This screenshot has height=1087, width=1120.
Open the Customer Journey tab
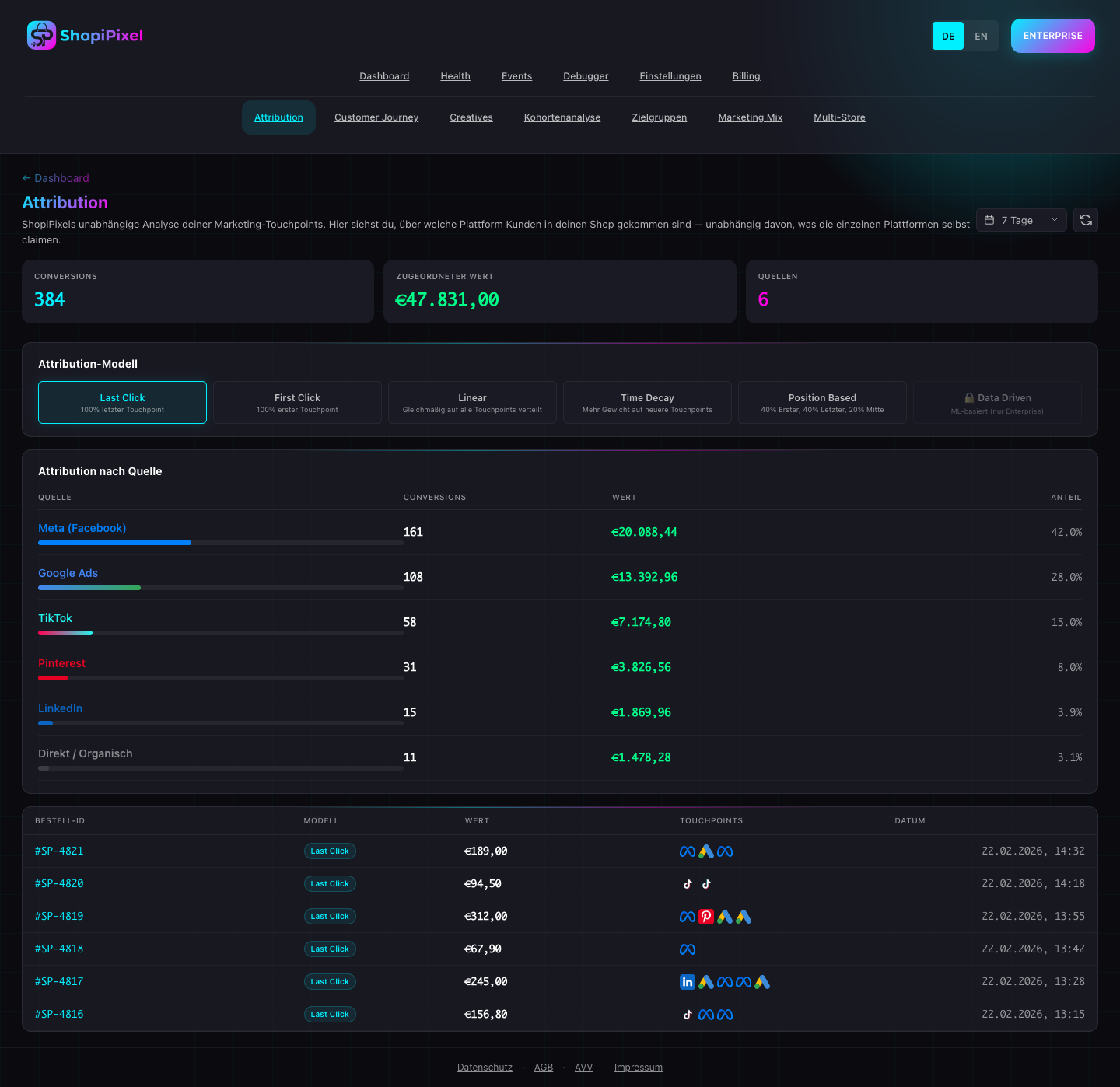point(376,117)
